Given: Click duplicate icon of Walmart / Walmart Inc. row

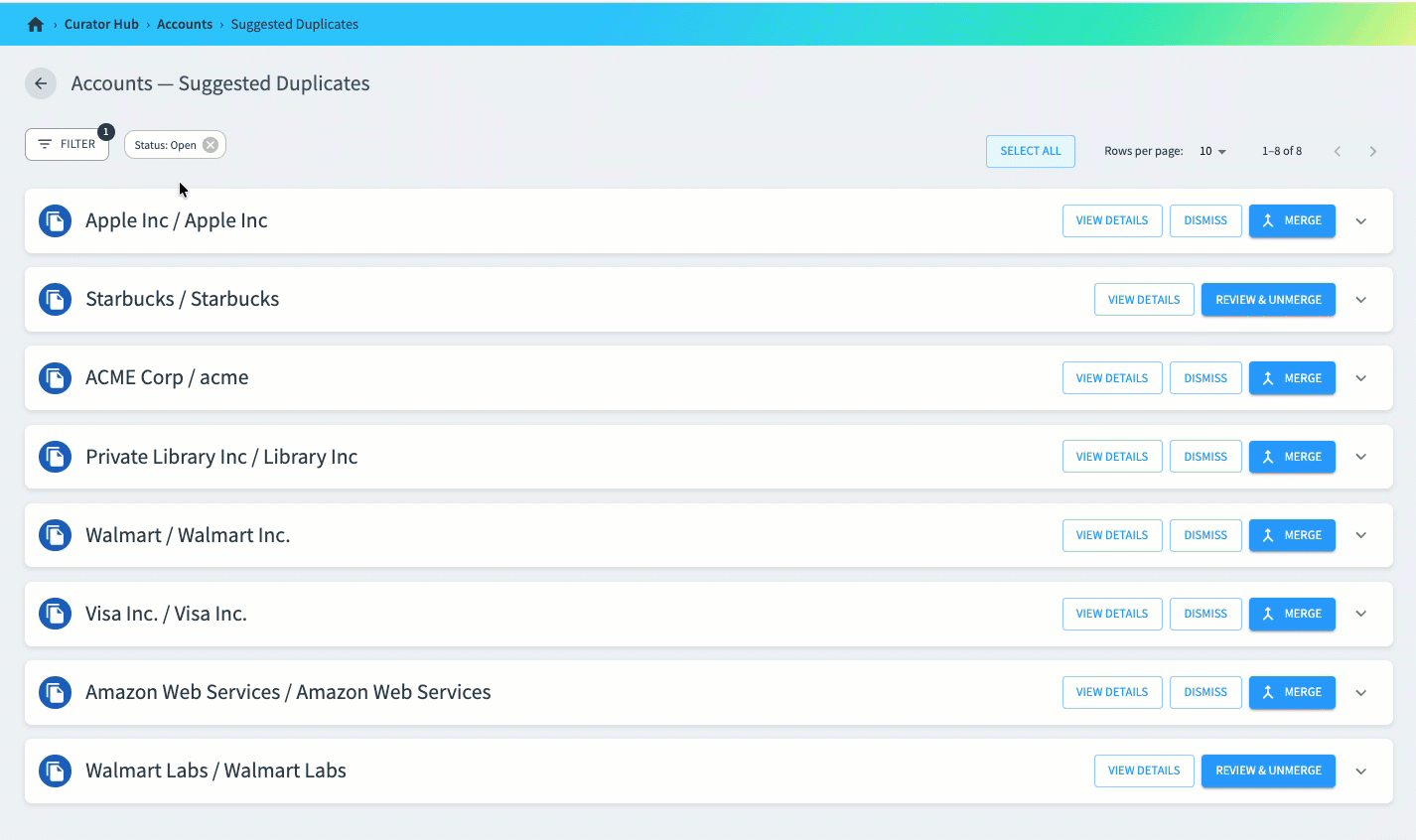Looking at the screenshot, I should tap(55, 535).
